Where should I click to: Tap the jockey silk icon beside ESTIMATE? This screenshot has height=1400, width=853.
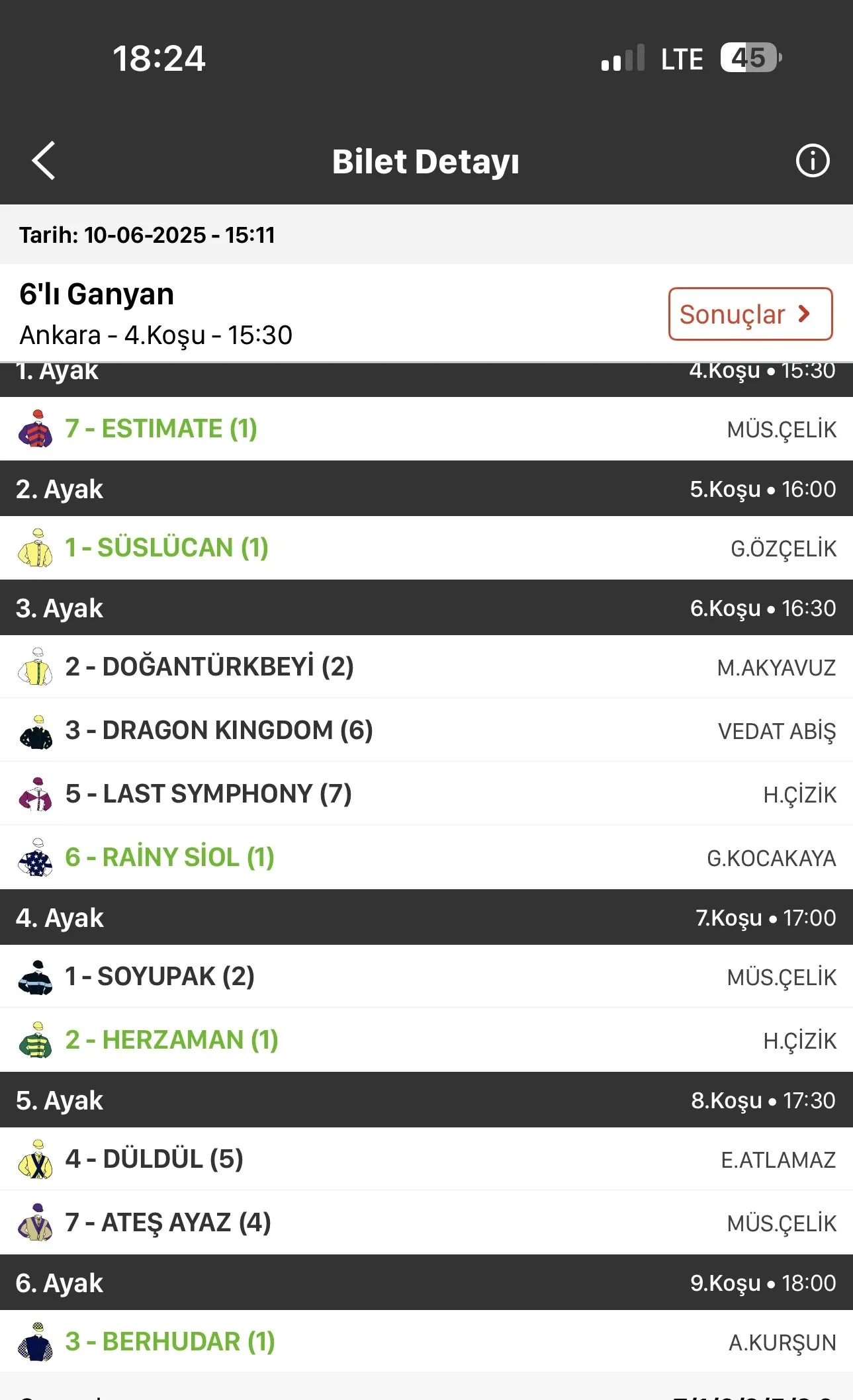(36, 429)
